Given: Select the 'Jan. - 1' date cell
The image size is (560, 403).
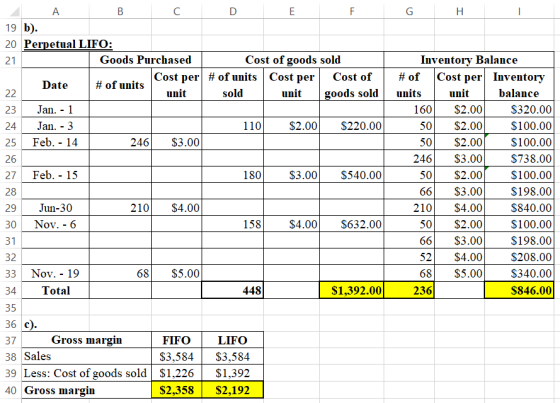Looking at the screenshot, I should click(x=55, y=109).
